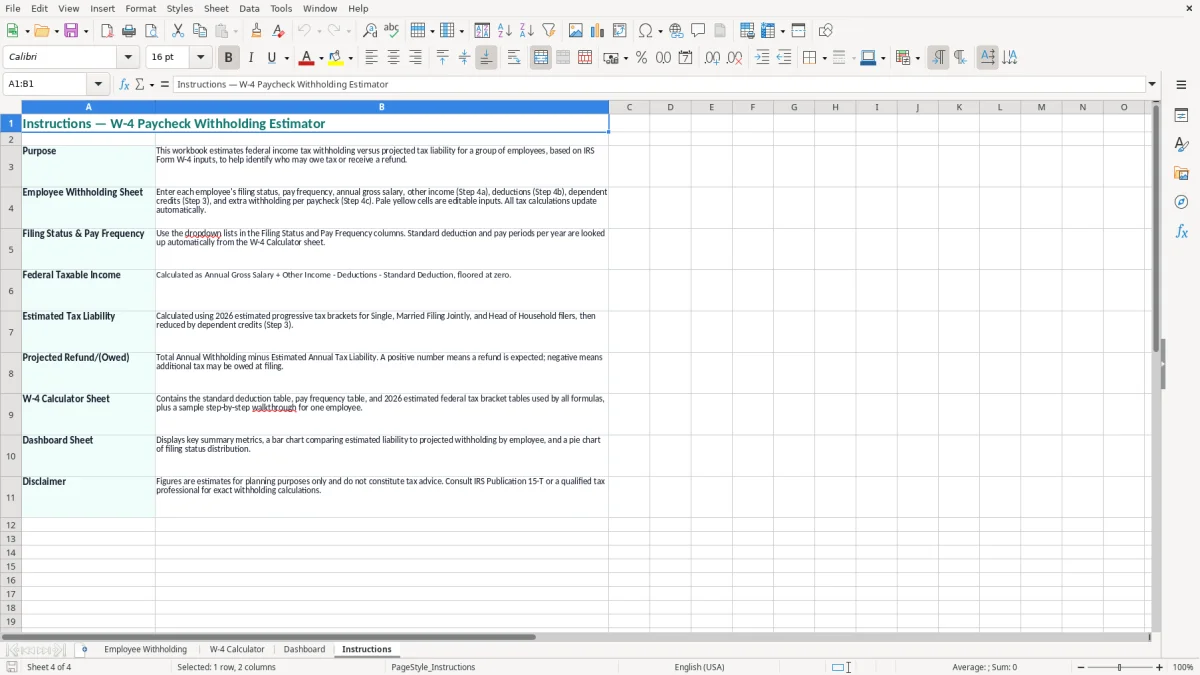Insert a chart
The height and width of the screenshot is (675, 1200).
tap(598, 31)
